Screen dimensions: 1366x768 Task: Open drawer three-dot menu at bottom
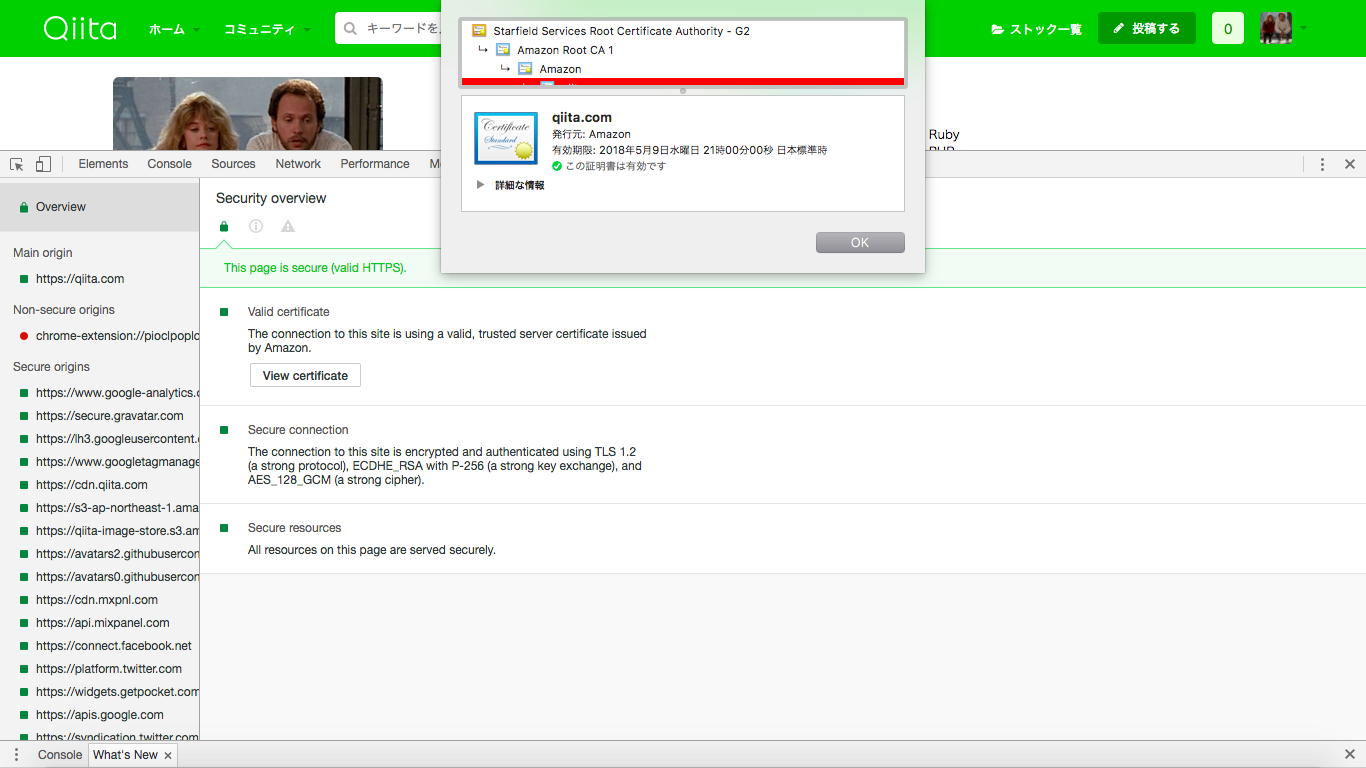pos(16,755)
